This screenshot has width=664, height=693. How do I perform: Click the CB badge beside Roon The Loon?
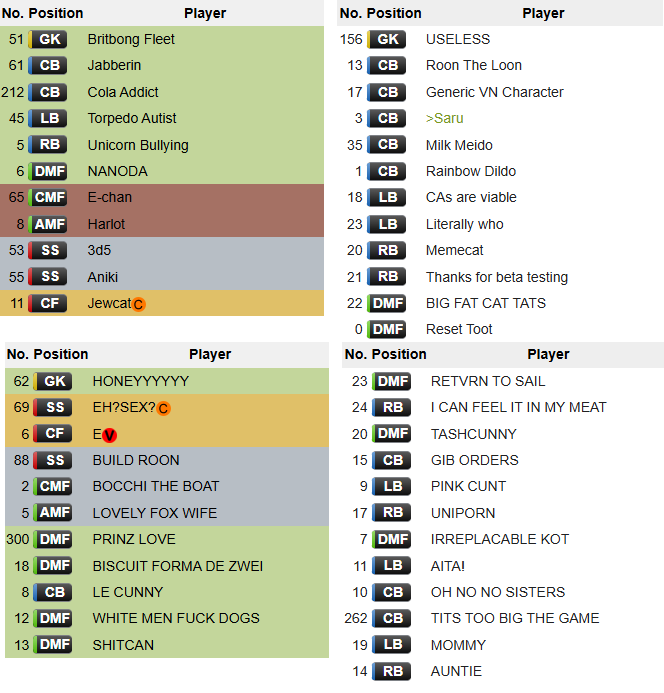(386, 65)
